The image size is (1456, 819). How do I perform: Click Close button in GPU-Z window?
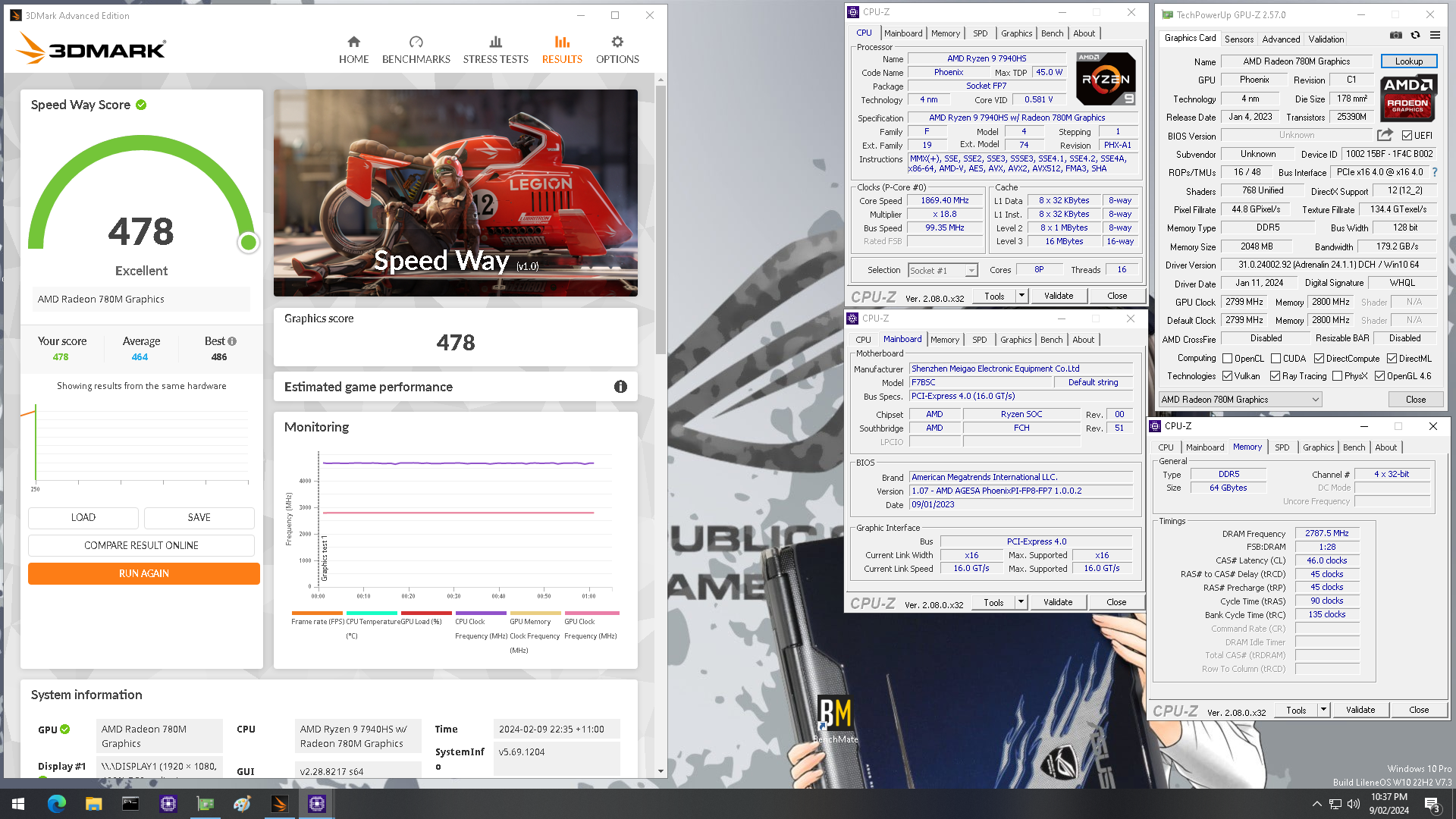click(1416, 400)
